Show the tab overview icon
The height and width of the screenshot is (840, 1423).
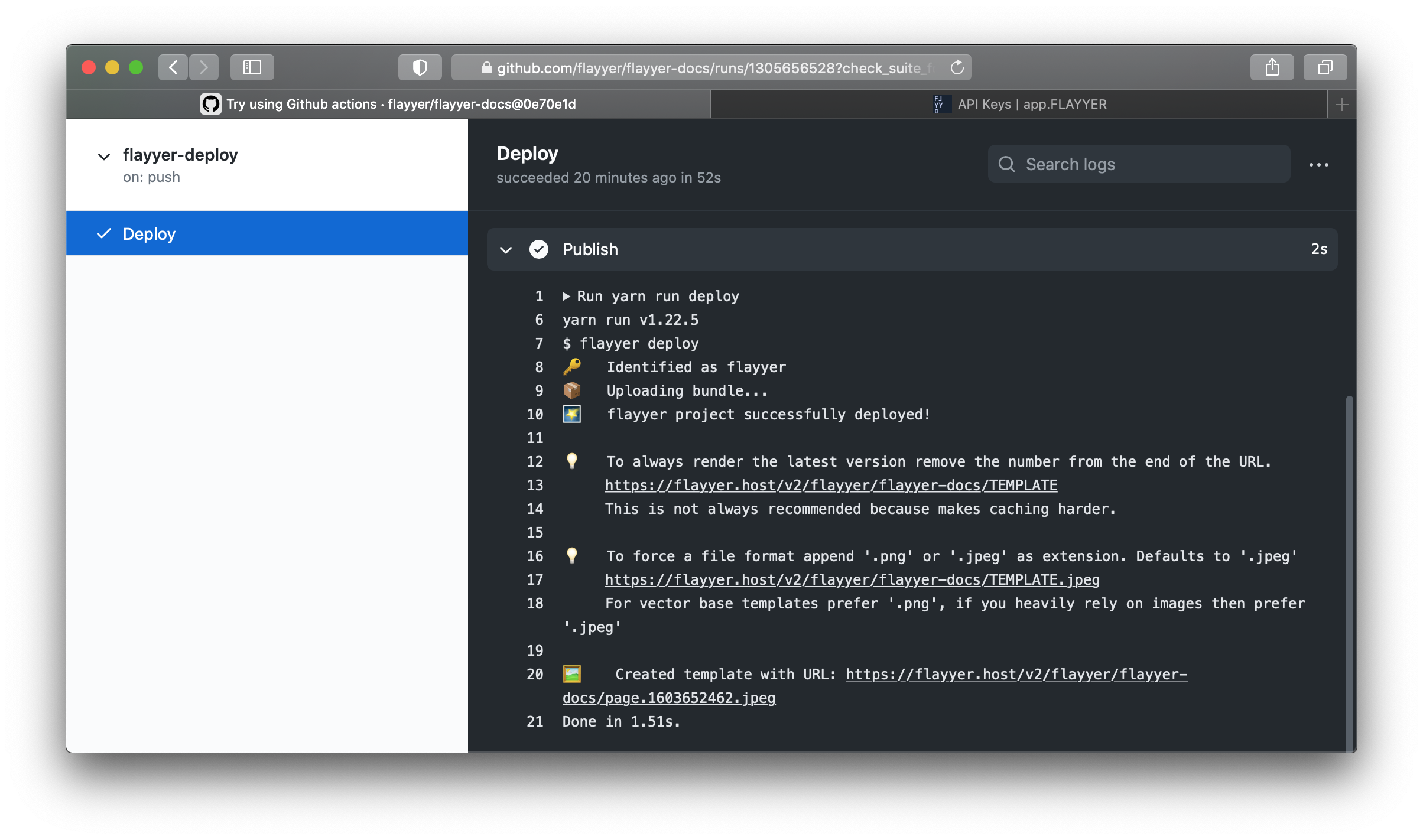pyautogui.click(x=1325, y=67)
